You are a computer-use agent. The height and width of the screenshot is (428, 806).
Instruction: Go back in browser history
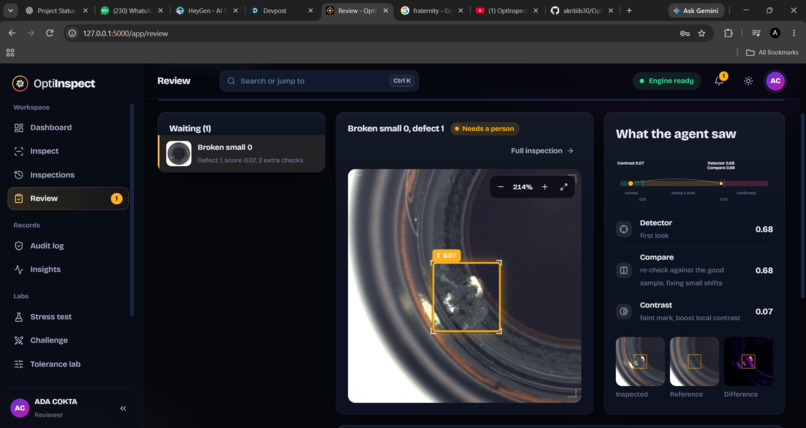(x=12, y=33)
